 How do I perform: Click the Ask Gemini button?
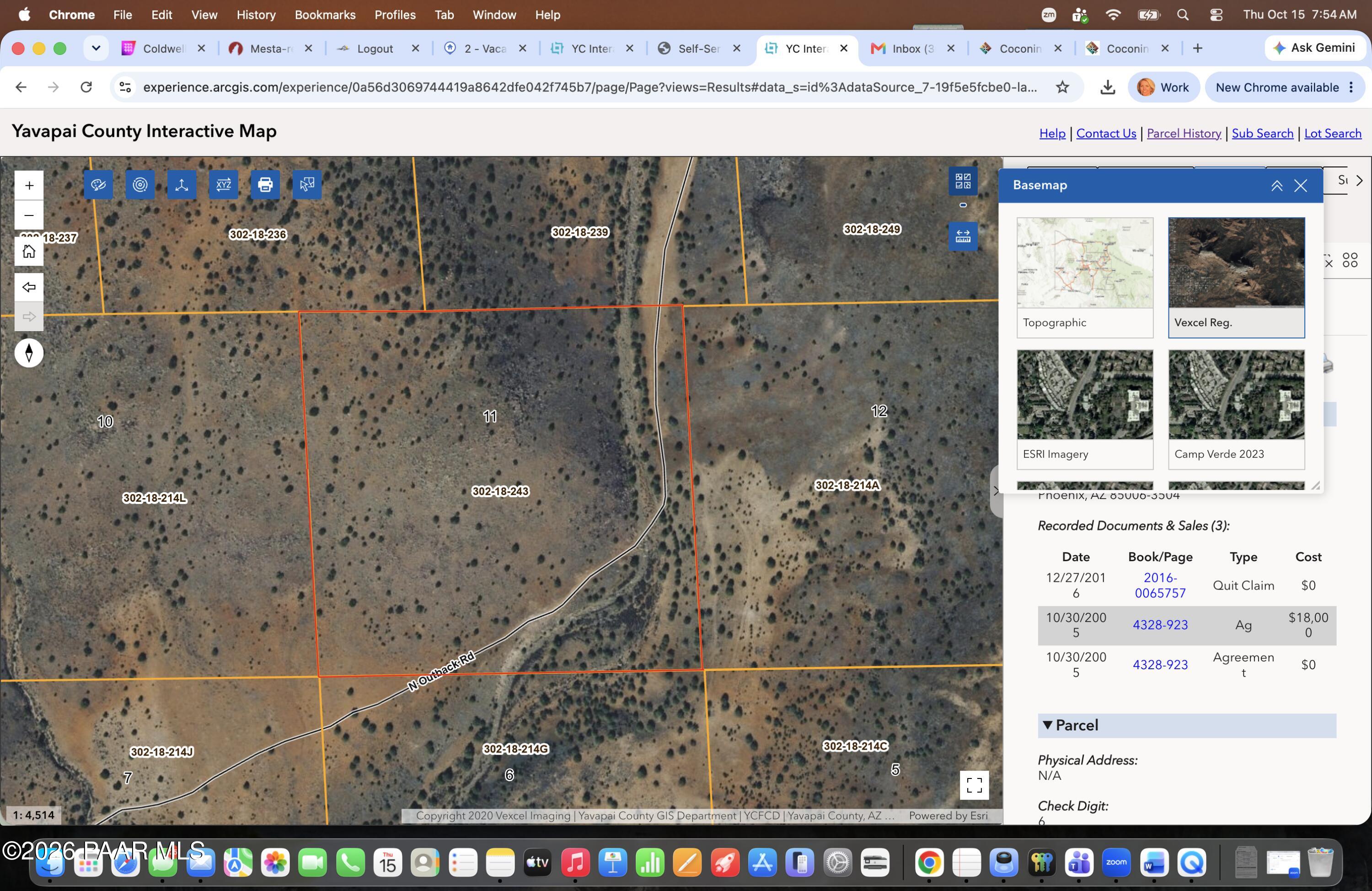[1315, 48]
